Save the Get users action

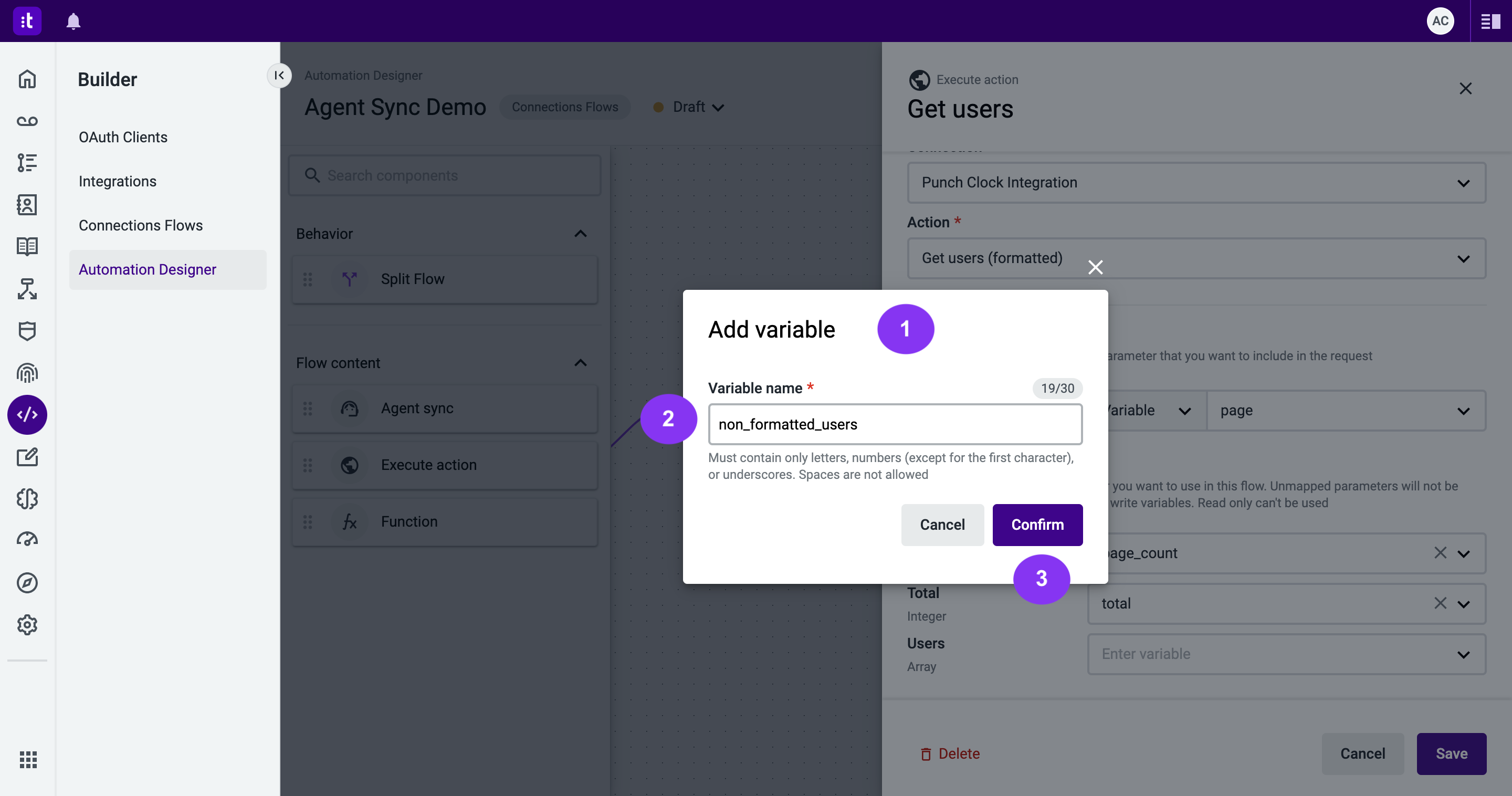coord(1451,754)
